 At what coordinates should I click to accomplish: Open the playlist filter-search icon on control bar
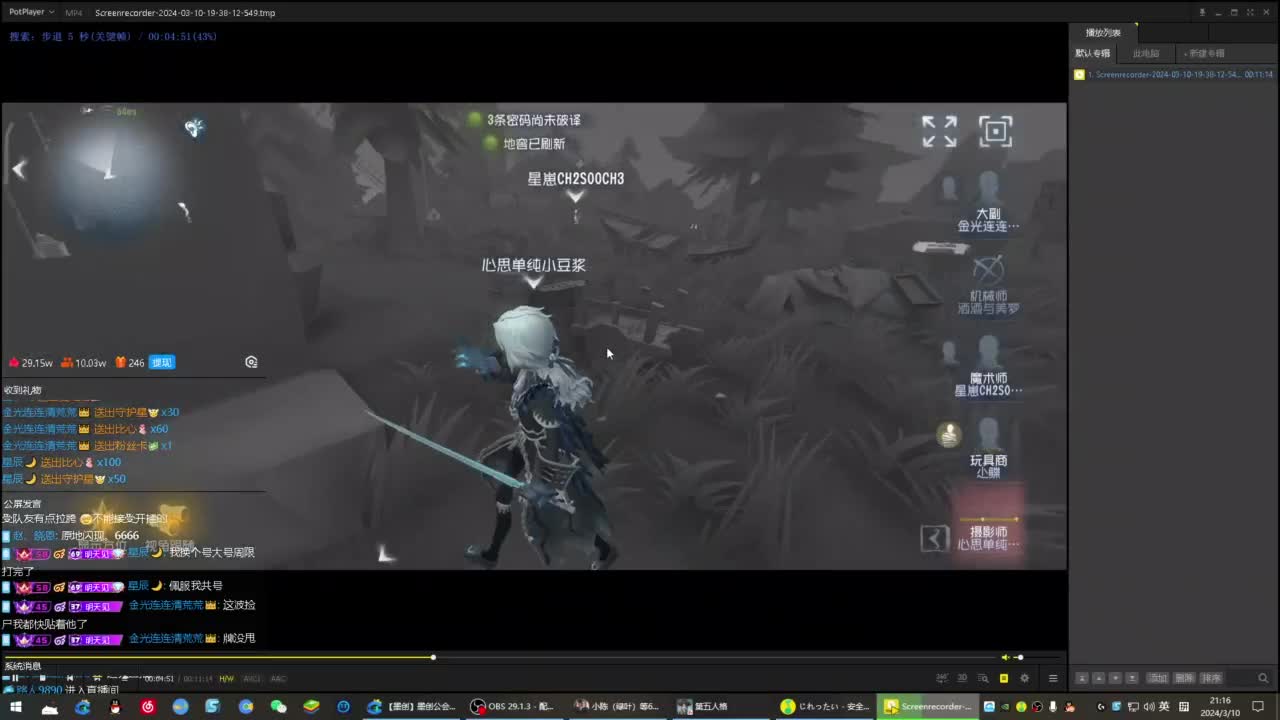point(984,678)
